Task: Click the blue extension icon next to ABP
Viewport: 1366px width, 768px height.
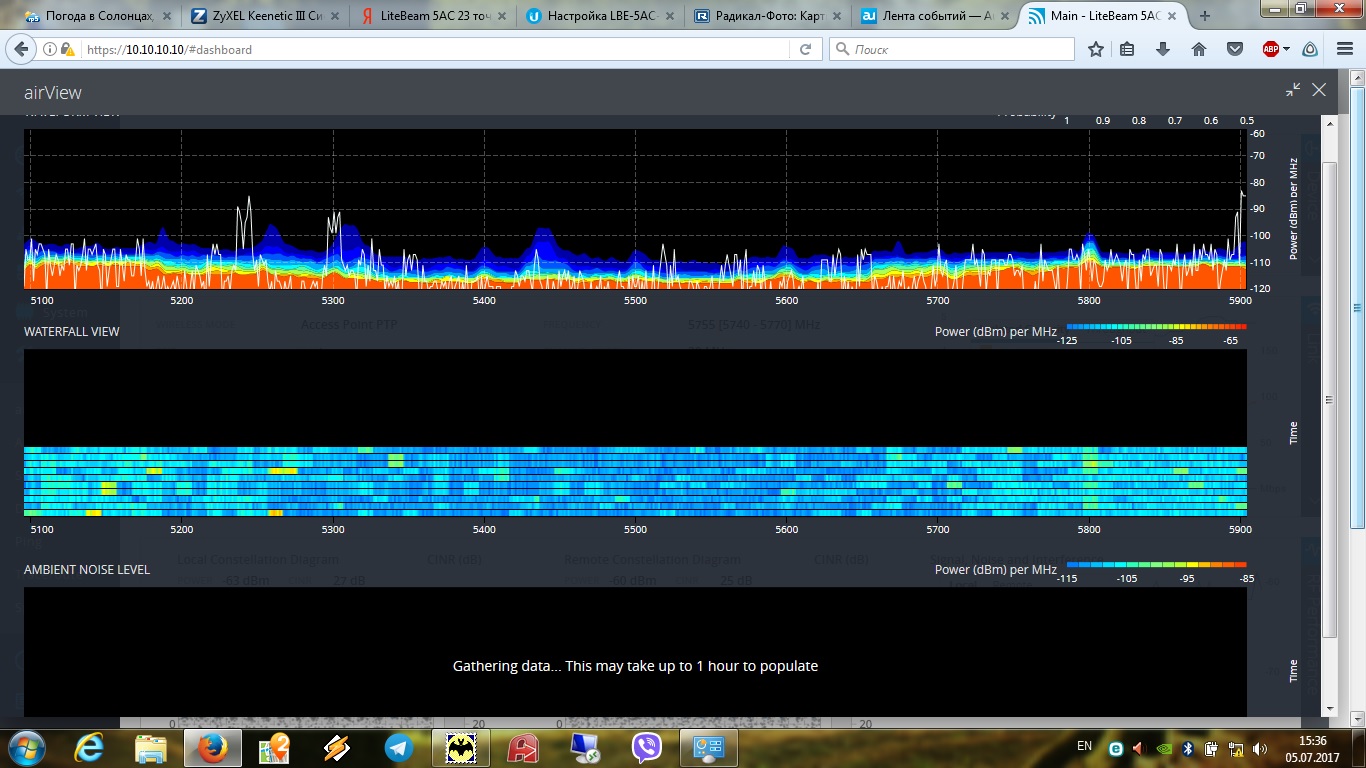Action: [x=1309, y=49]
